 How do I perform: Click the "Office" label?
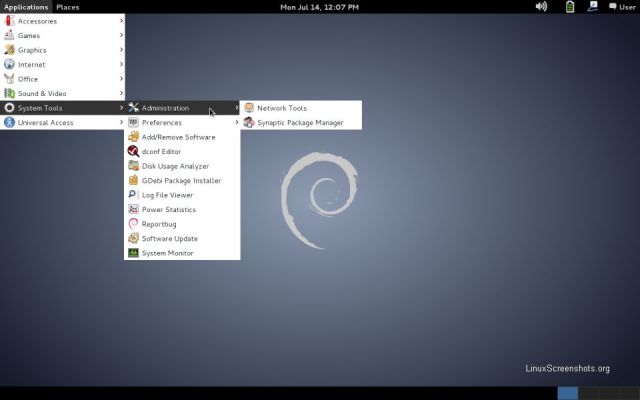(28, 79)
